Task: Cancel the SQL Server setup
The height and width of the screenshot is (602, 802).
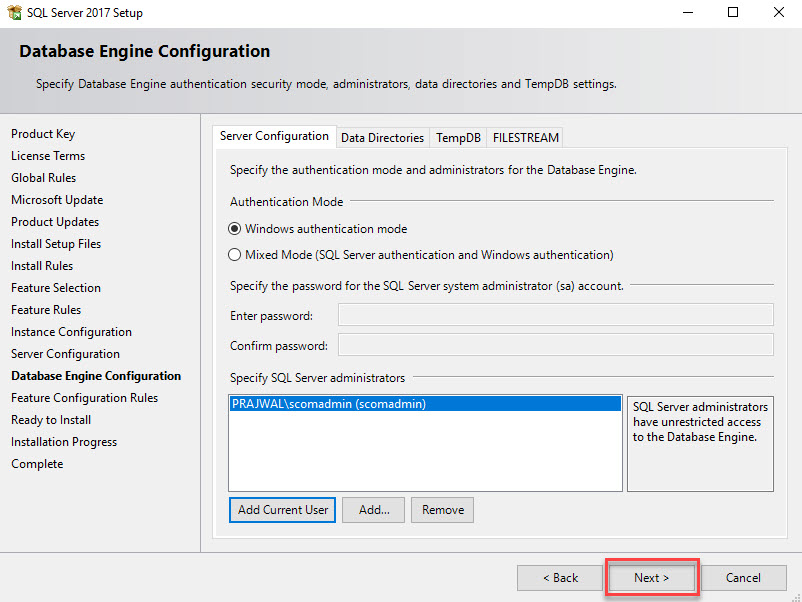Action: click(x=743, y=578)
